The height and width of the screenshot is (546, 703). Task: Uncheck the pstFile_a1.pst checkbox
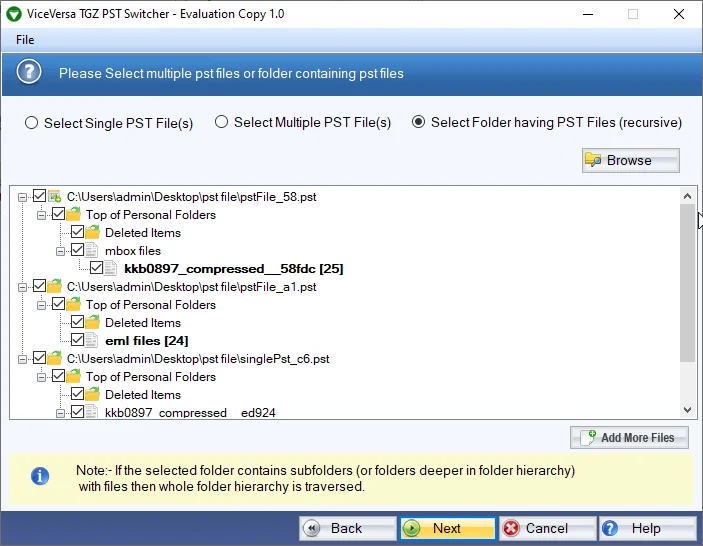pos(39,286)
